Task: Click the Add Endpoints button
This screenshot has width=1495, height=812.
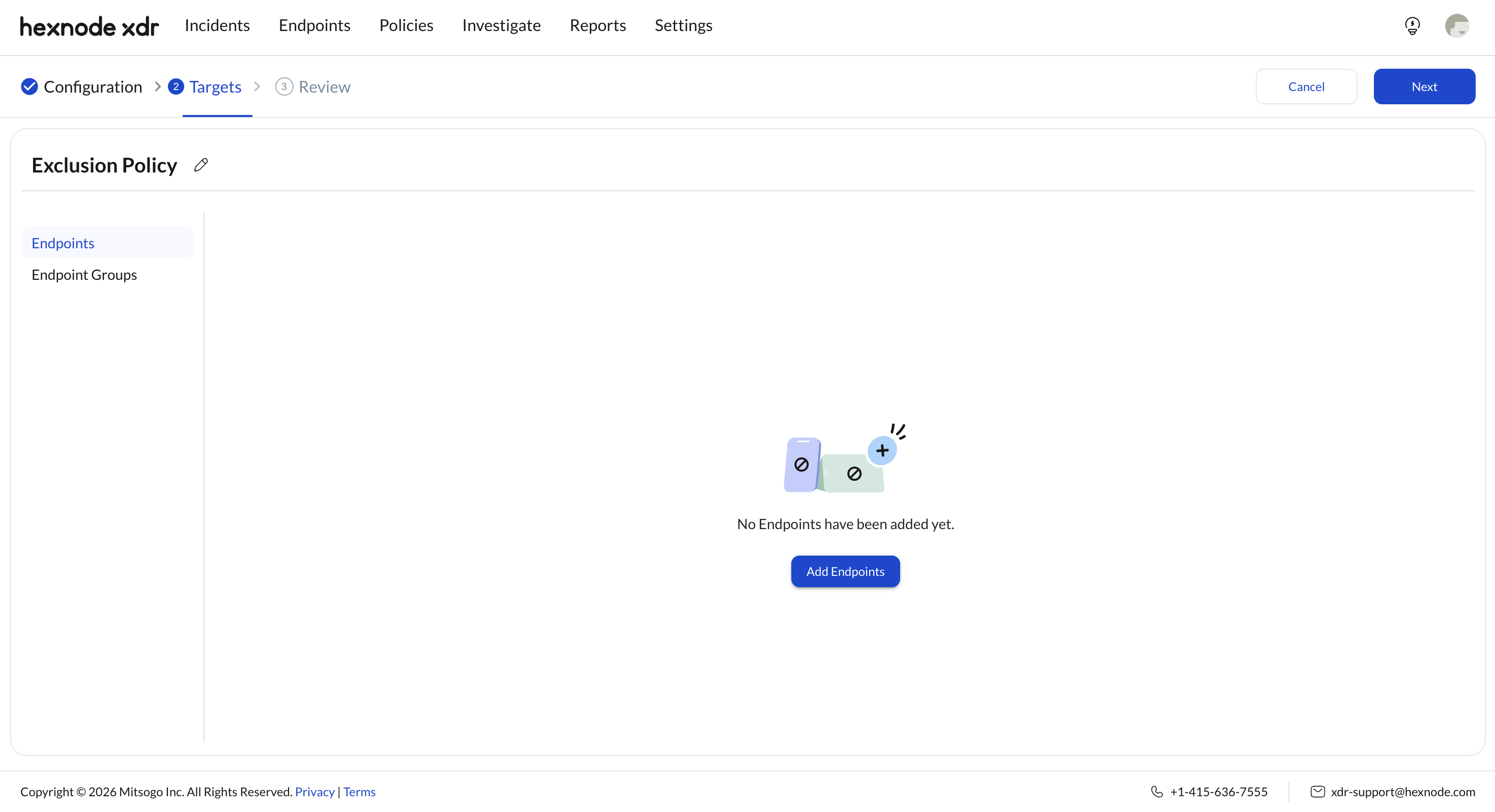Action: [845, 572]
